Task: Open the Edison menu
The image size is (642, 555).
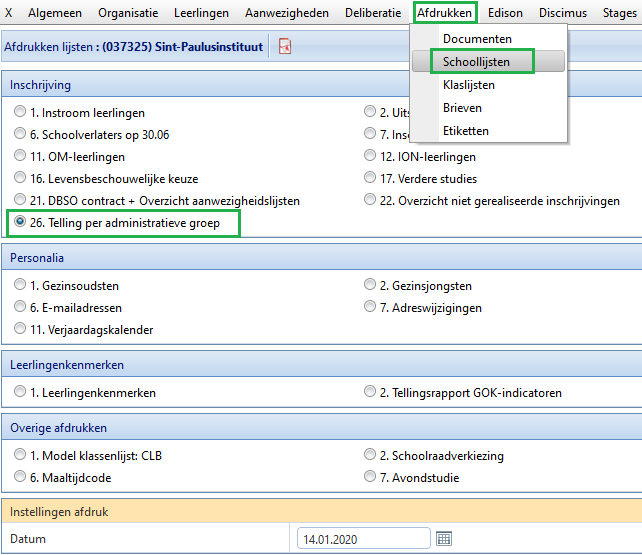Action: [505, 13]
